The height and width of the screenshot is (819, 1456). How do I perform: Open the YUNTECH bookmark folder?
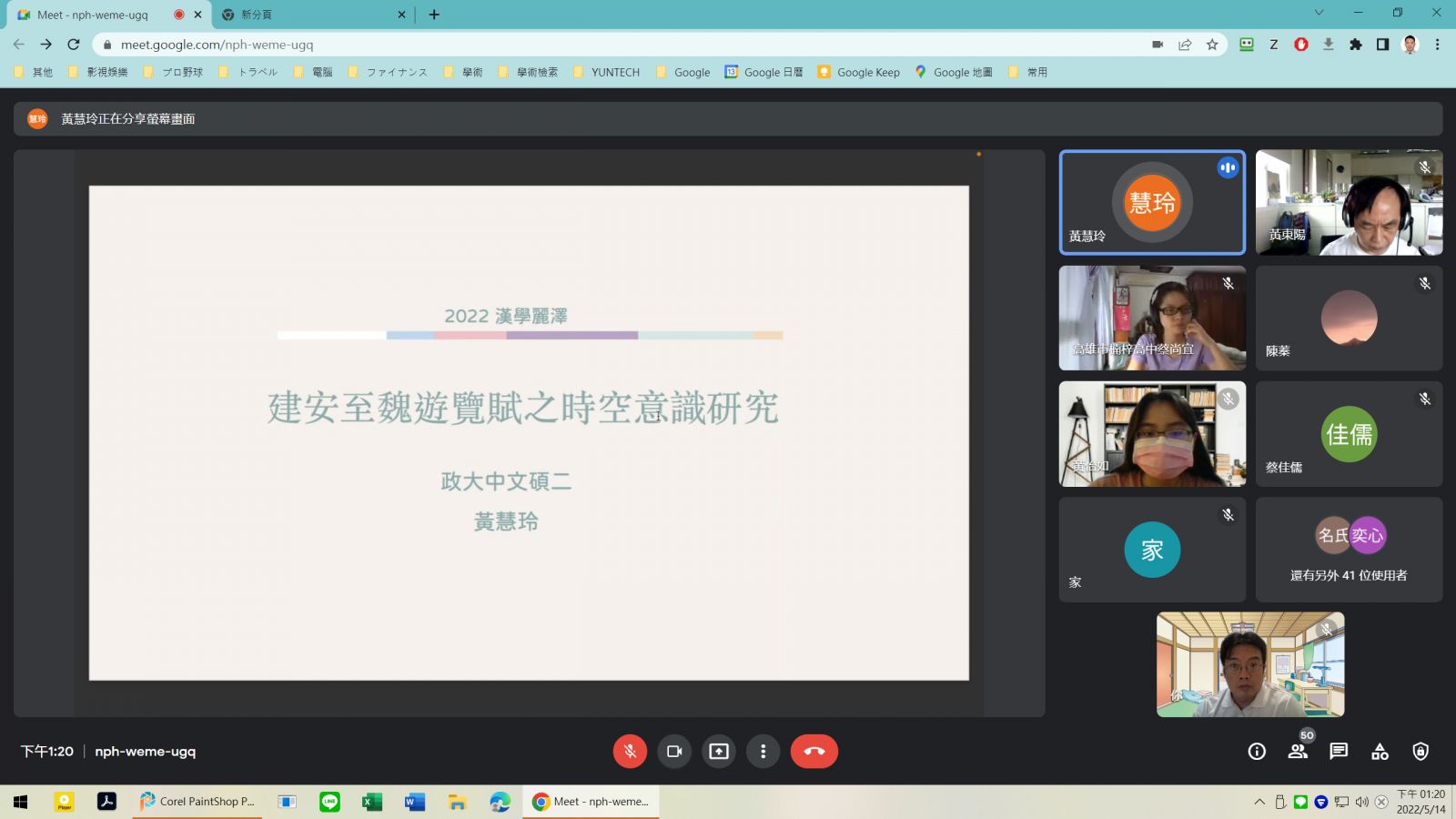click(x=607, y=72)
